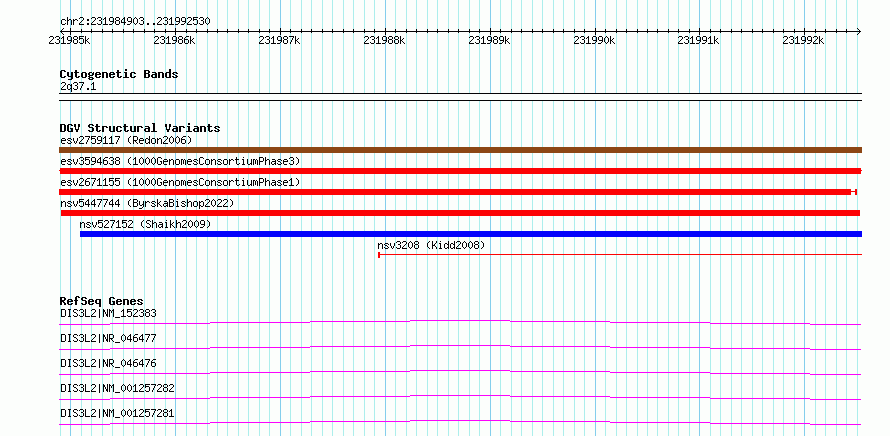Viewport: 890px width, 436px height.
Task: Click the brown esv2759117 variant bar
Action: pos(460,150)
